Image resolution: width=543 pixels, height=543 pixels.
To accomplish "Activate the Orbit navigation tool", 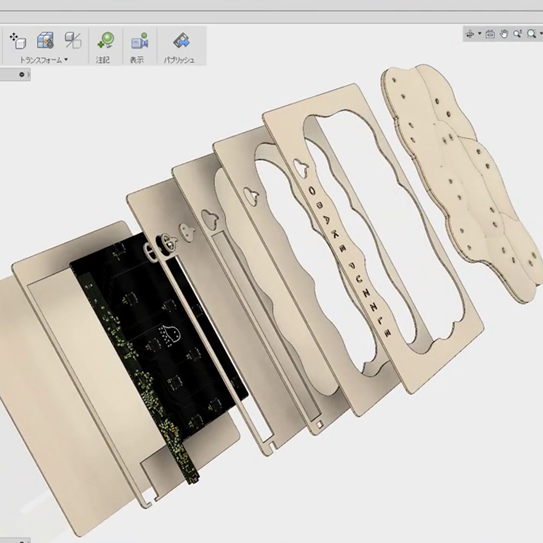I will (470, 34).
